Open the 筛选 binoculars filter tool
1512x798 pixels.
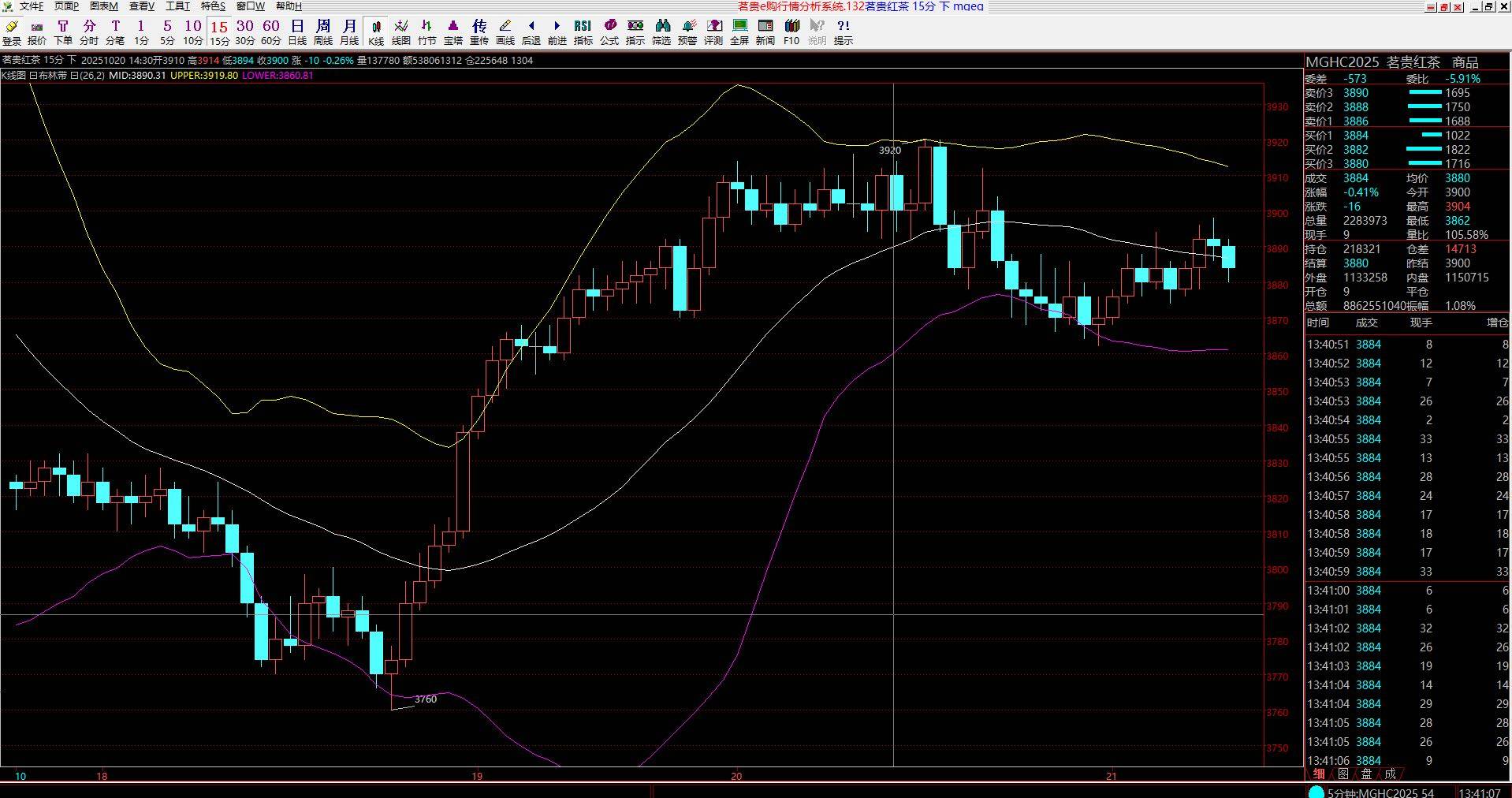661,32
